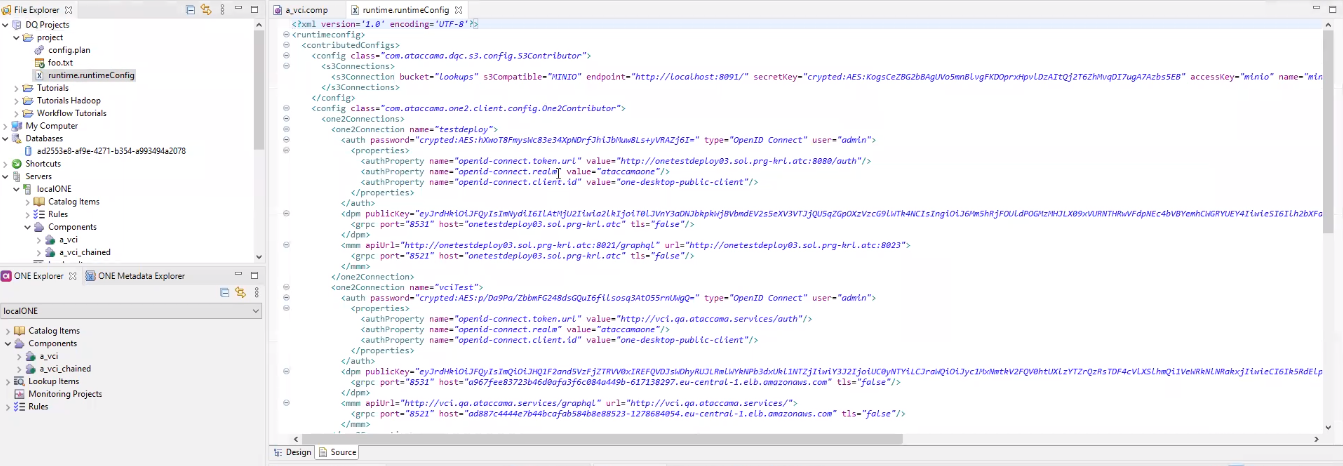Open the localONE server dropdown

(x=256, y=311)
